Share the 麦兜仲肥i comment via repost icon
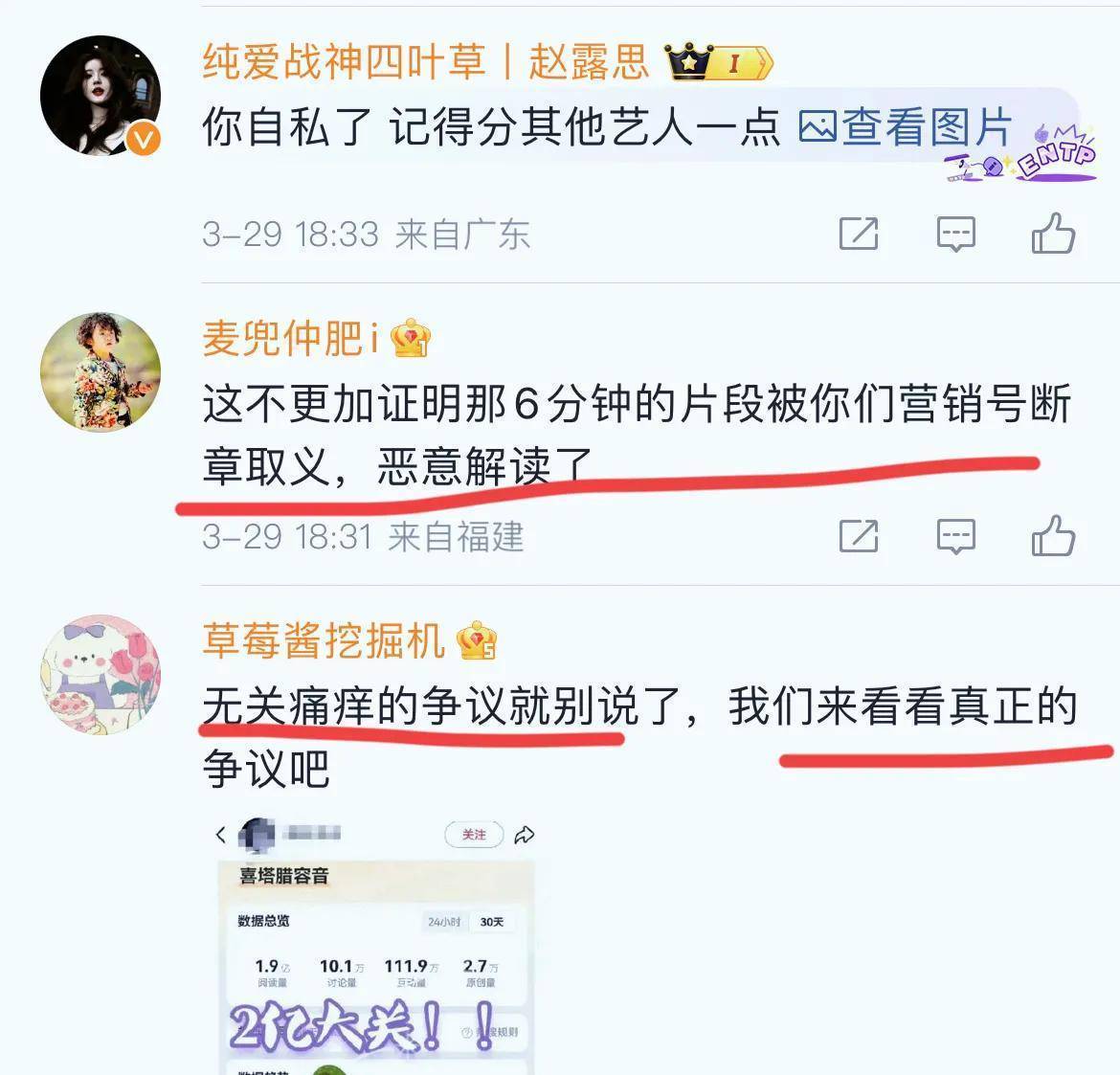1120x1075 pixels. point(858,536)
